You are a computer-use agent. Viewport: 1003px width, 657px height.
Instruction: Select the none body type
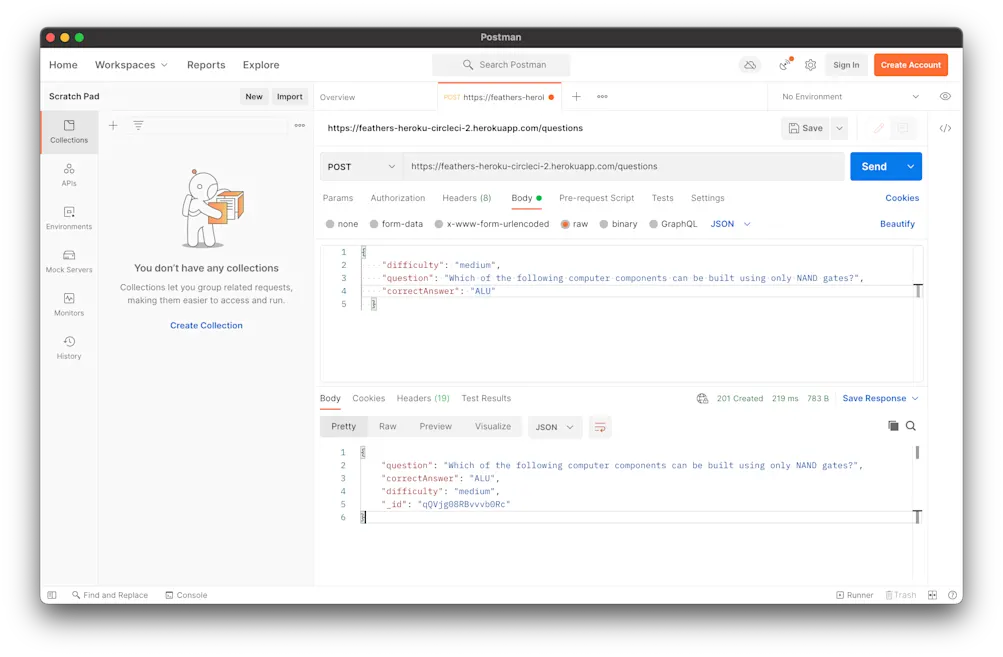(x=342, y=224)
